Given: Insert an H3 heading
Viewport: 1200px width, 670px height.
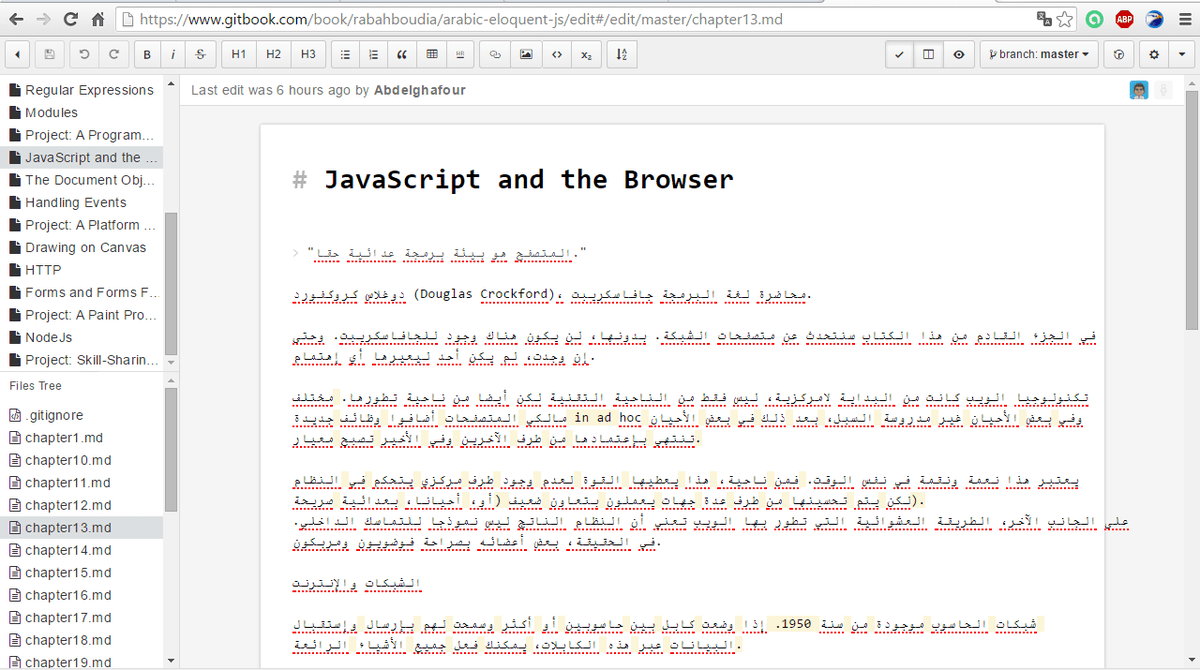Looking at the screenshot, I should click(308, 54).
